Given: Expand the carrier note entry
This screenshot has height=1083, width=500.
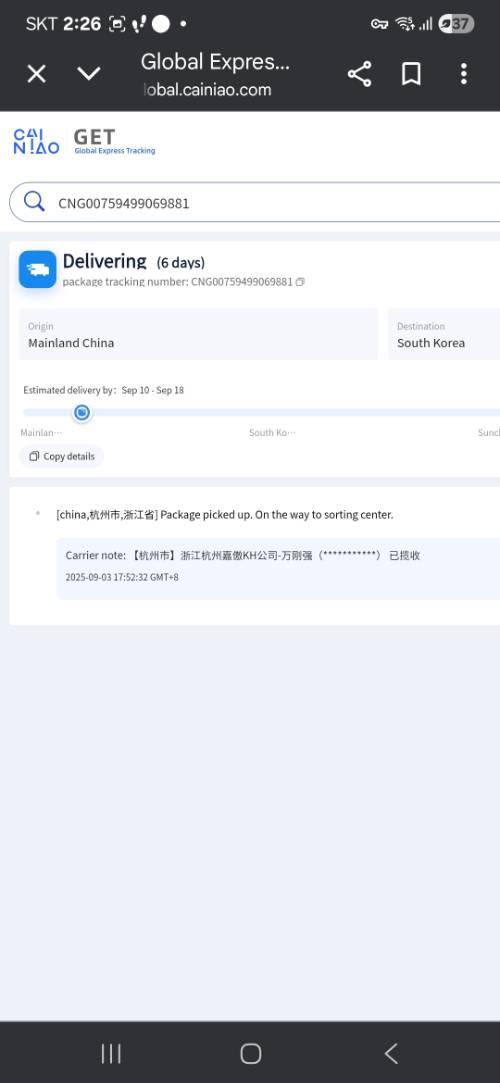Looking at the screenshot, I should (278, 568).
